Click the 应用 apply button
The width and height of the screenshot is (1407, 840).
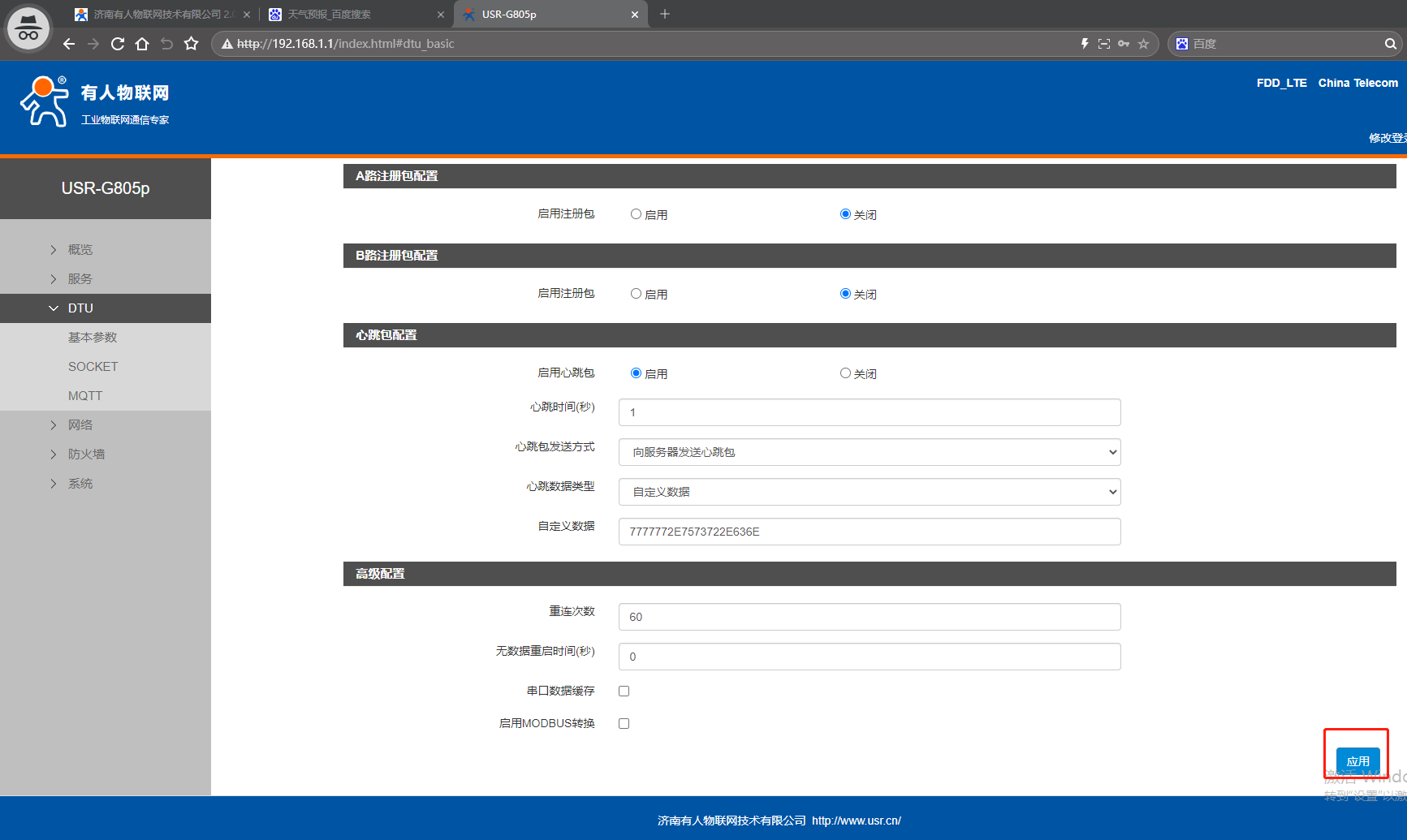click(1357, 760)
